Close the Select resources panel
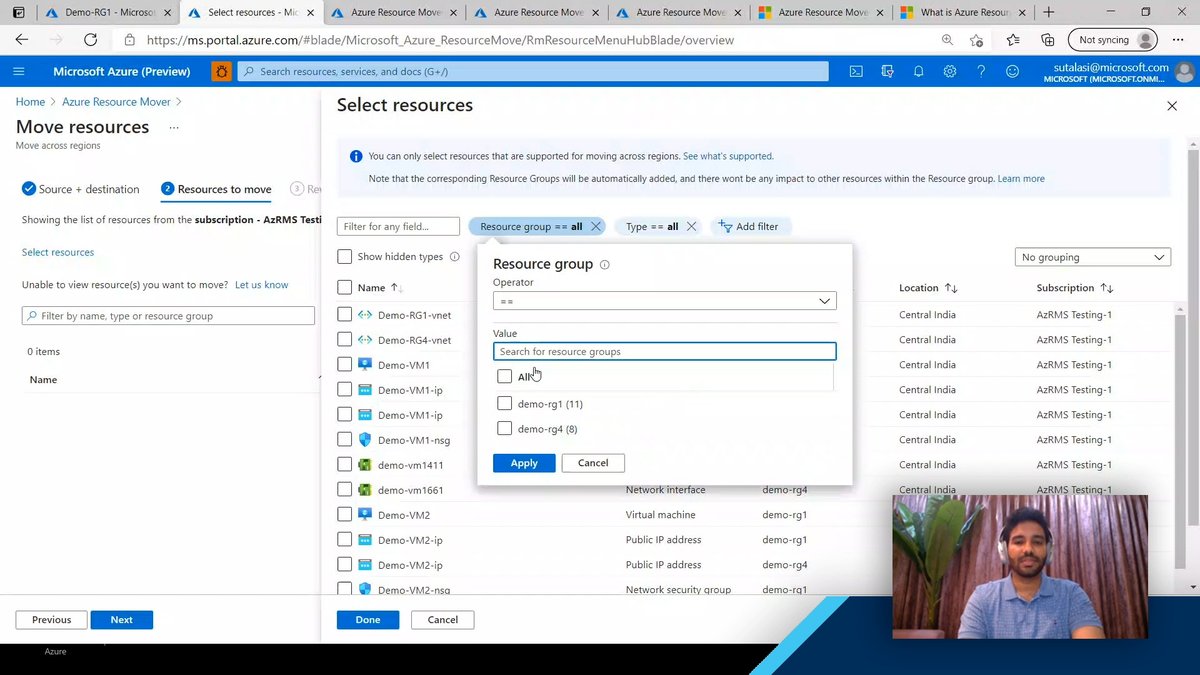 point(1172,106)
